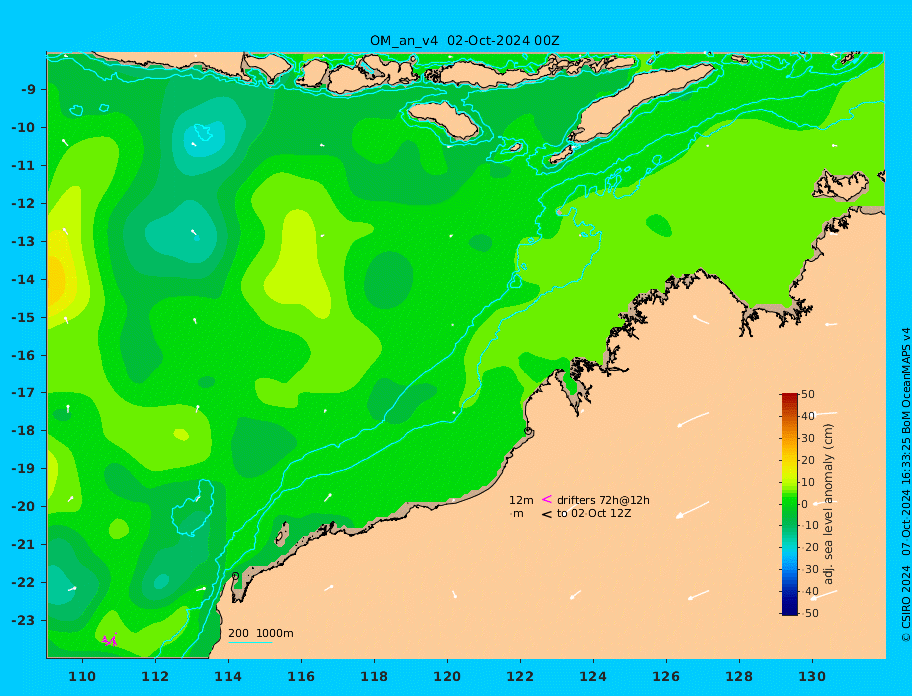Viewport: 912px width, 696px height.
Task: Click the '-9' latitude axis label
Action: pyautogui.click(x=28, y=90)
